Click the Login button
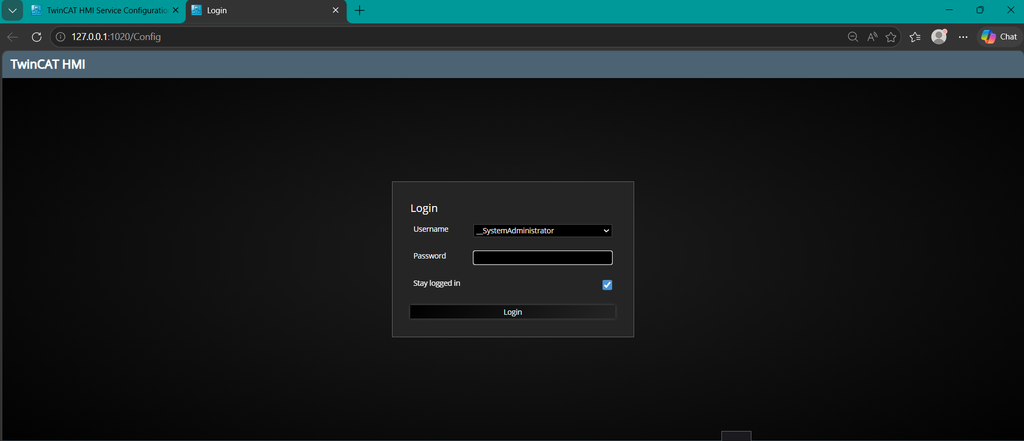1024x441 pixels. coord(513,312)
